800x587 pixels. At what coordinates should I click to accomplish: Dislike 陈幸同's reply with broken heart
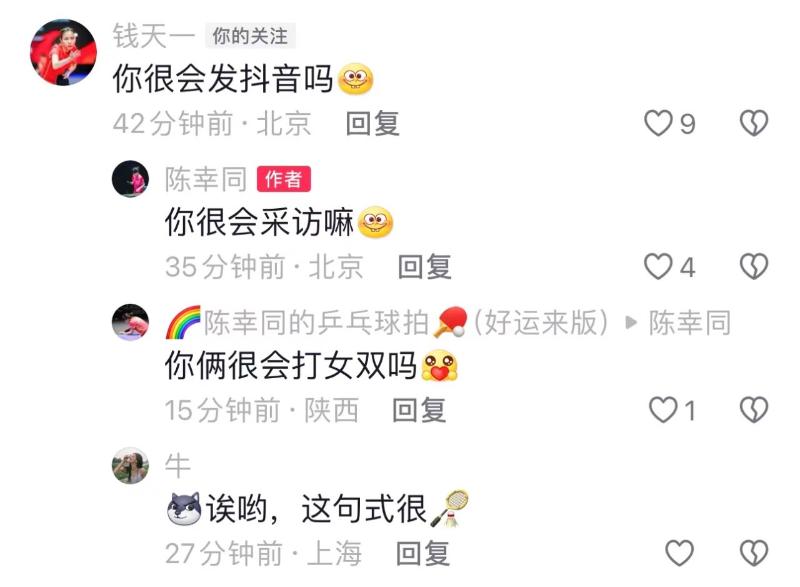click(754, 267)
